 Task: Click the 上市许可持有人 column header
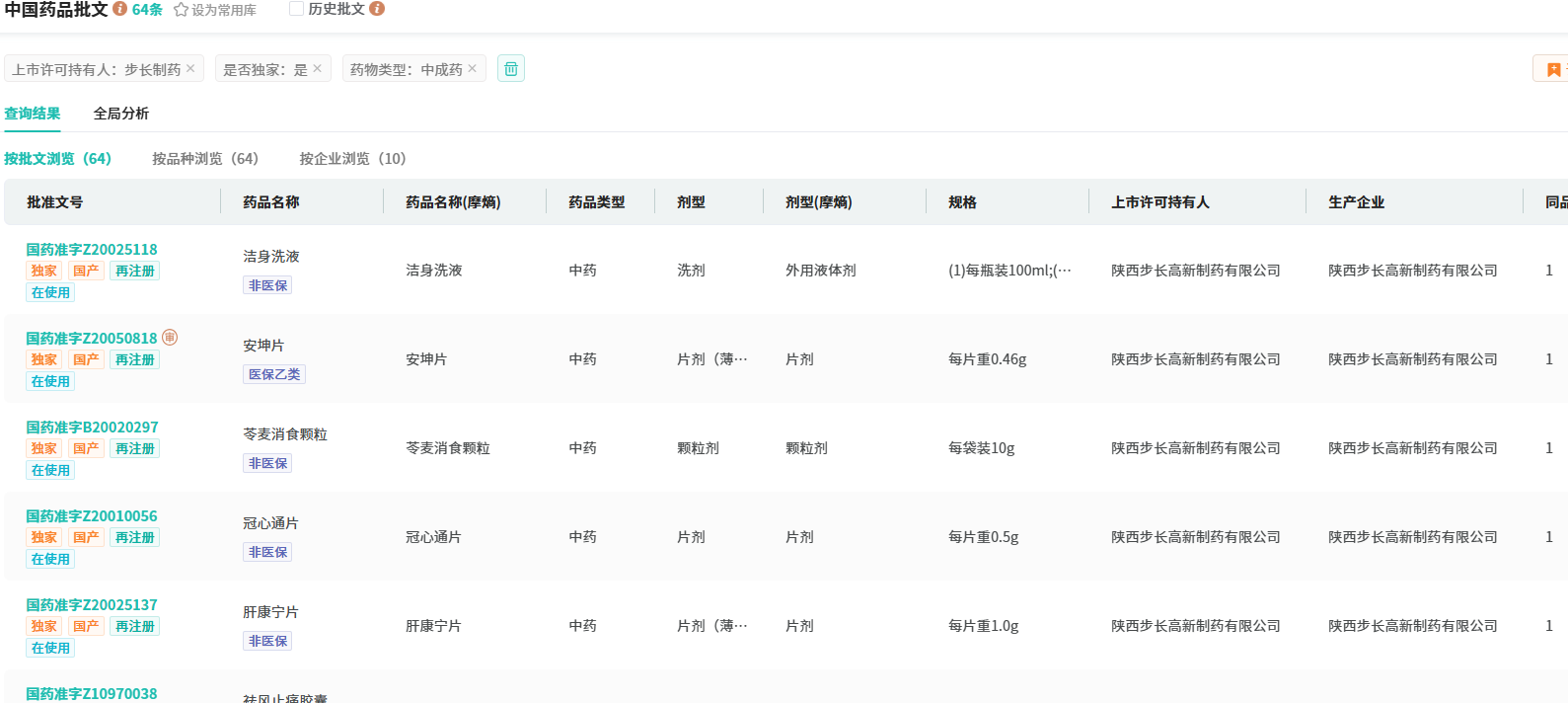click(x=1159, y=202)
